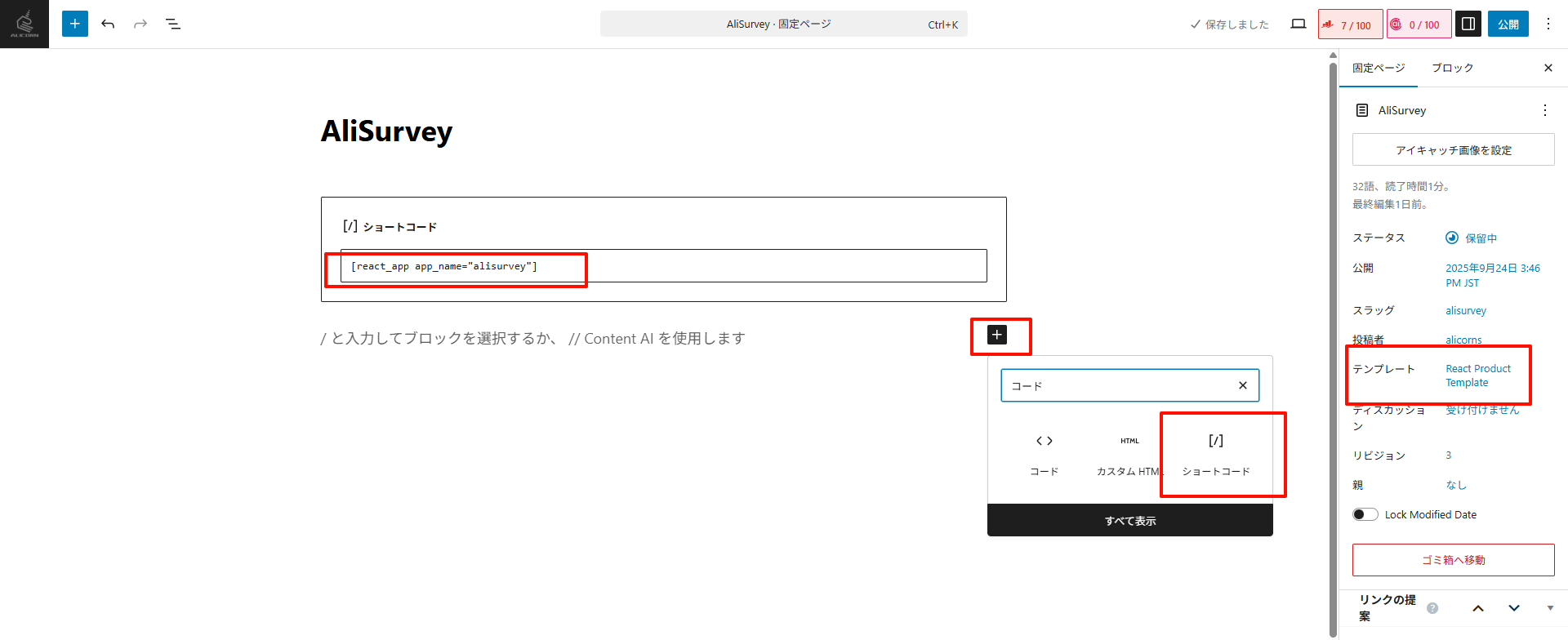This screenshot has width=1568, height=640.
Task: Click the shortcode text input field
Action: [x=663, y=266]
